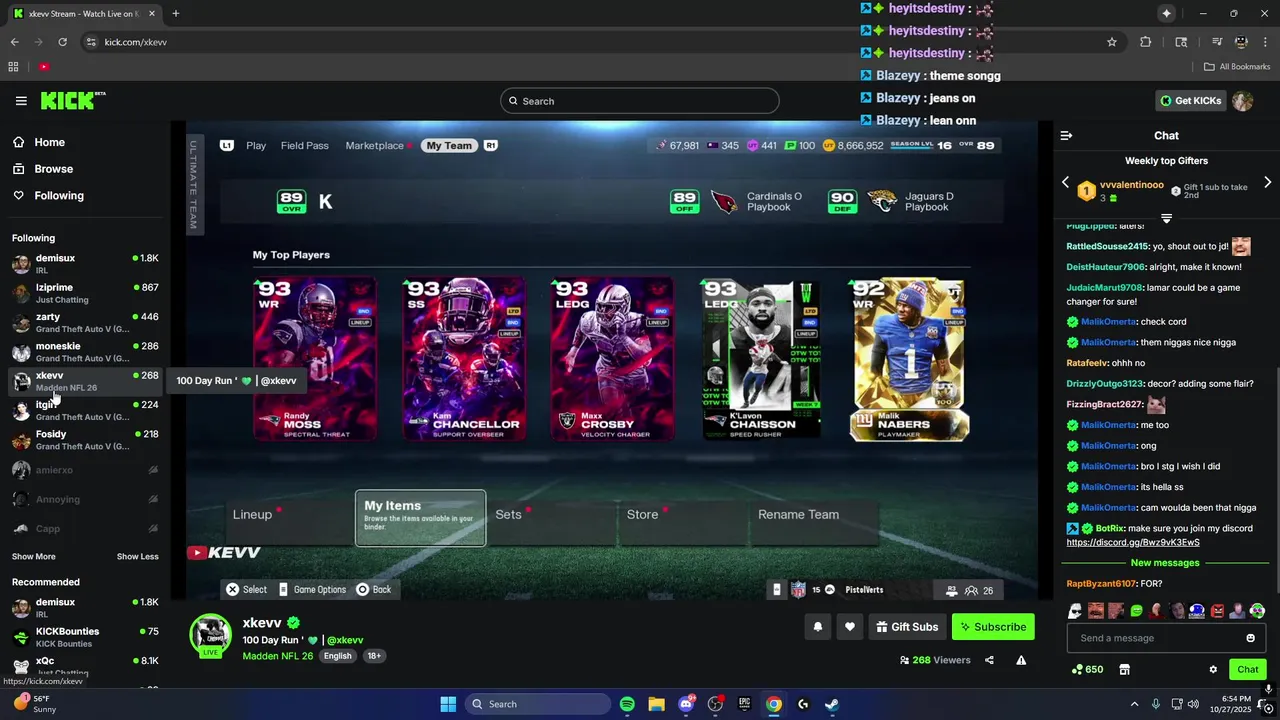
Task: Open All Bookmarks folder
Action: tap(1237, 67)
